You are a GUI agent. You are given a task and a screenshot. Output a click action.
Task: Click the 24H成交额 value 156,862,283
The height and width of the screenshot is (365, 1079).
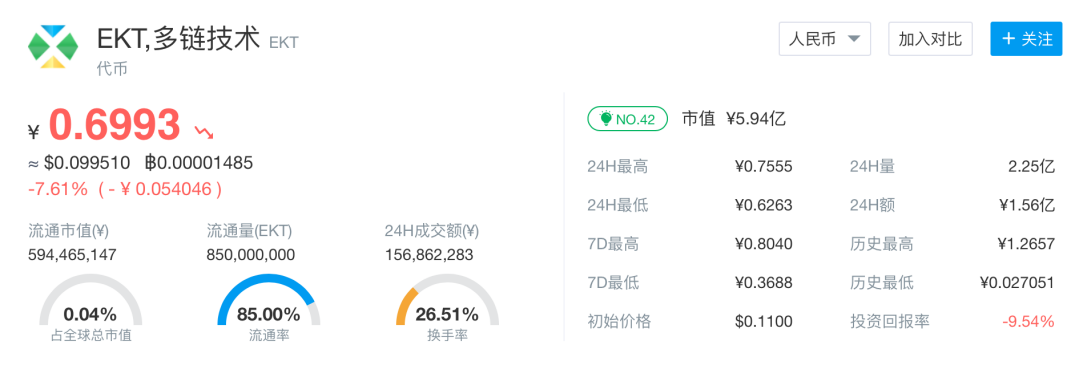click(429, 255)
